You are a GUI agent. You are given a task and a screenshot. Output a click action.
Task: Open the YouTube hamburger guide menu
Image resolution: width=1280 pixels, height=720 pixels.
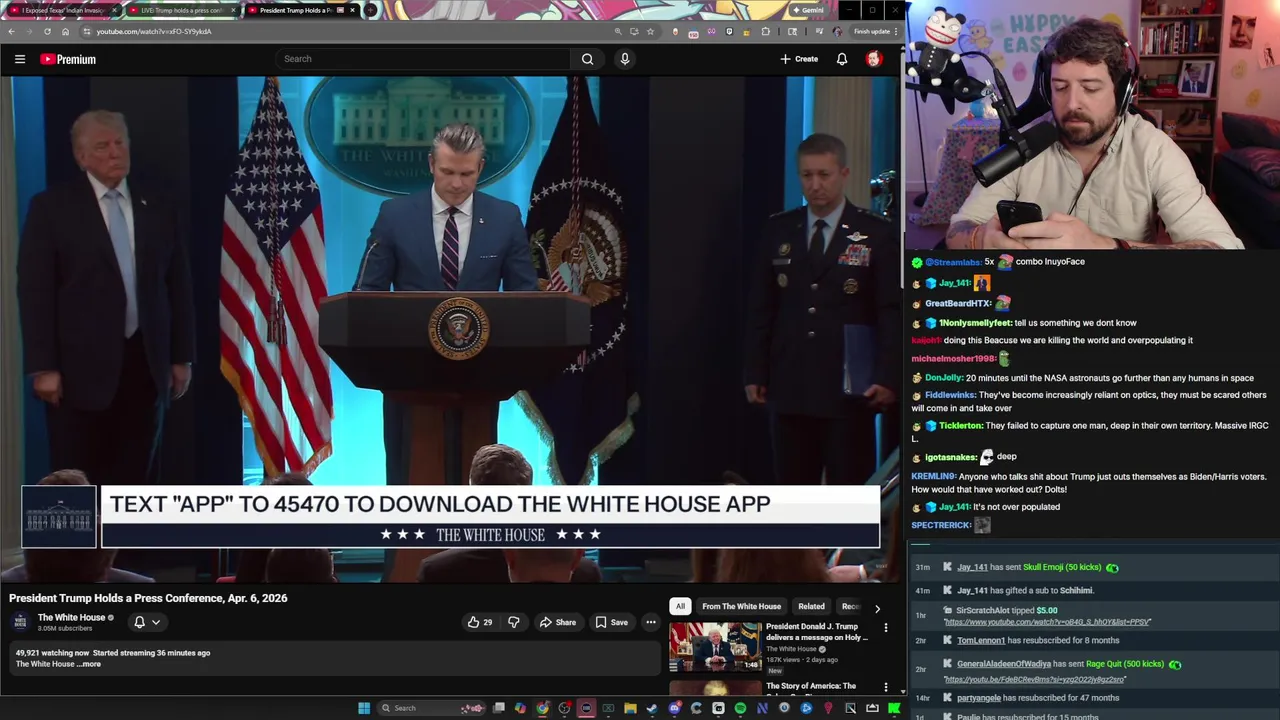click(x=19, y=59)
